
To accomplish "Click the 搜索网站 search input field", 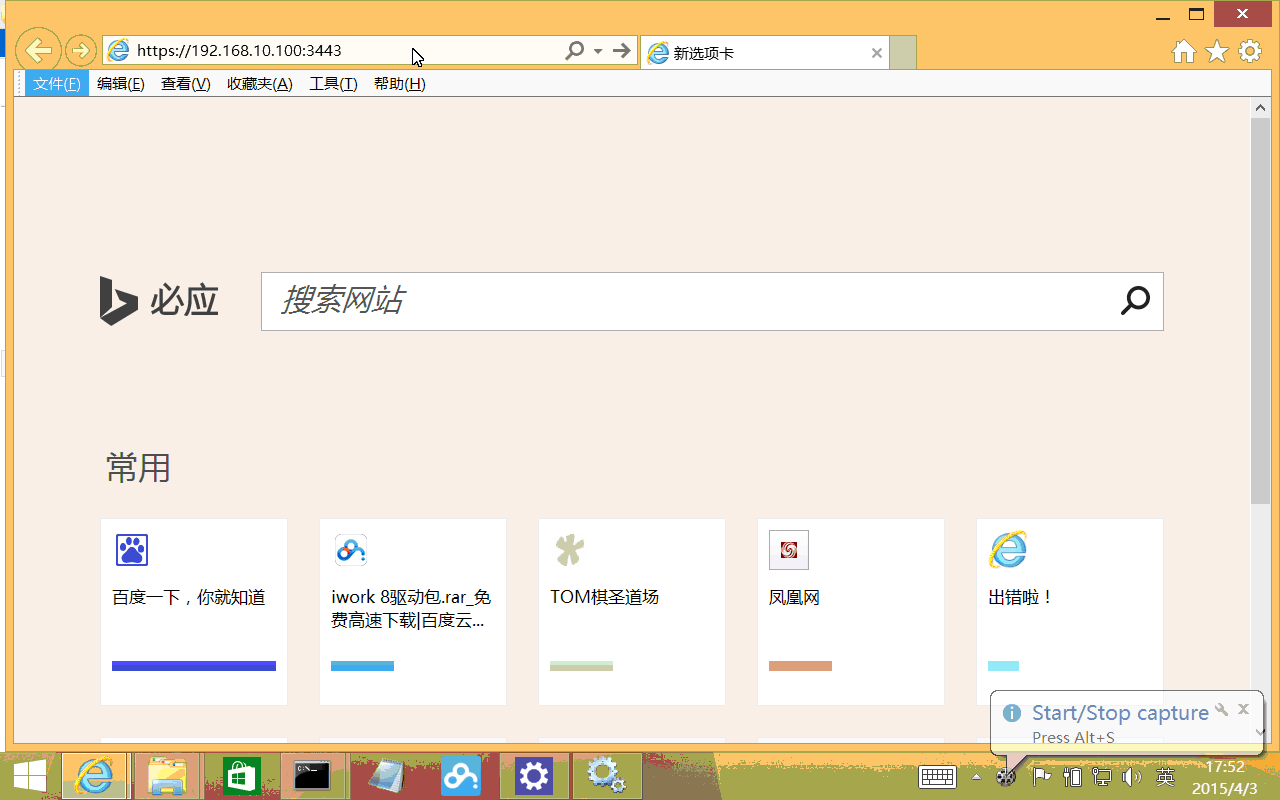I will click(x=690, y=301).
